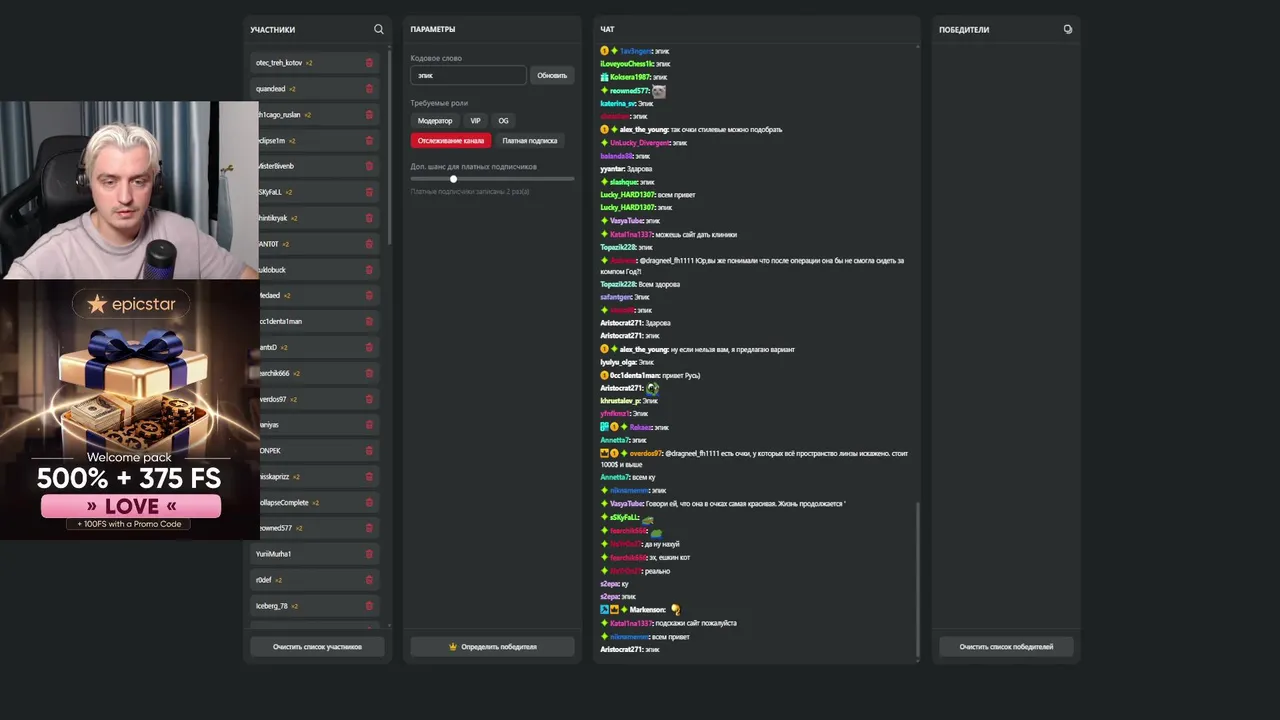Delete the aniyas row's trash icon
This screenshot has width=1280, height=720.
pyautogui.click(x=369, y=425)
